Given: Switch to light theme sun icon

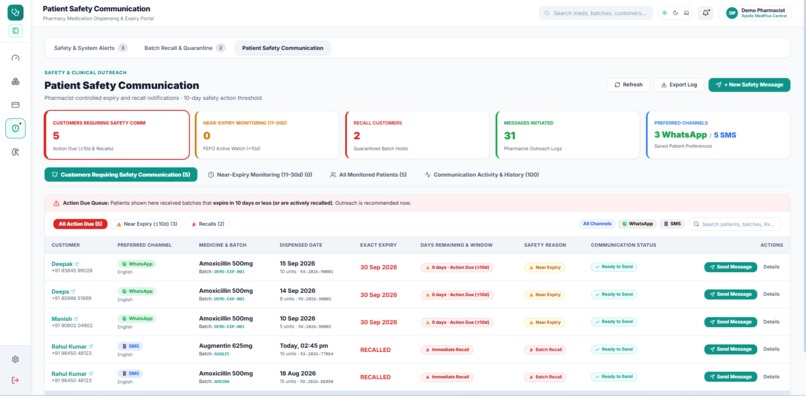Looking at the screenshot, I should tap(665, 13).
